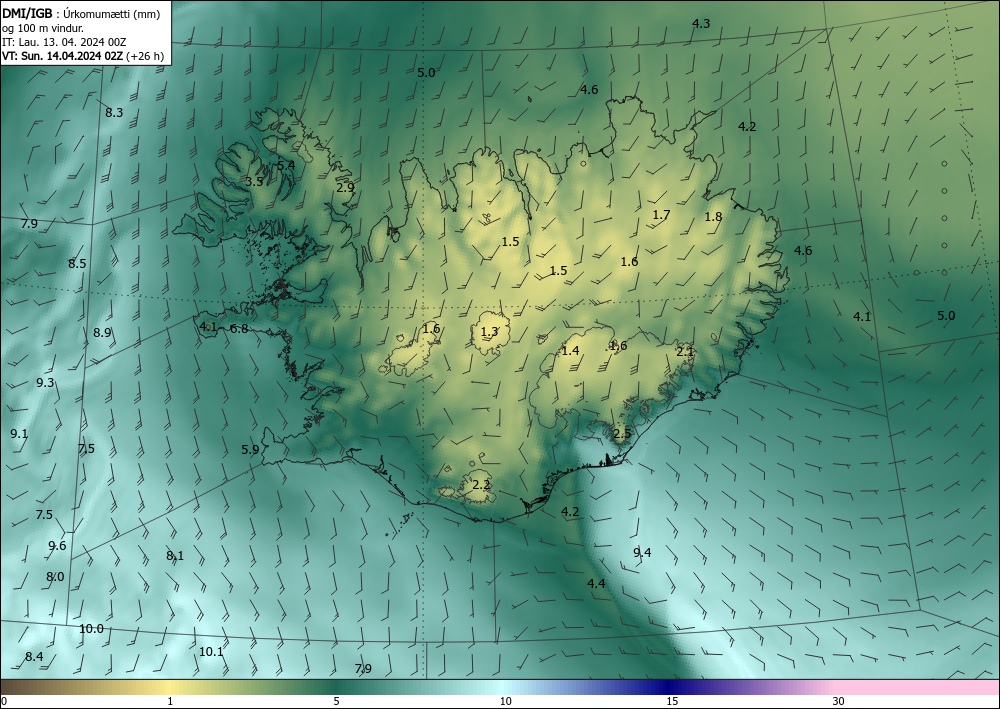The image size is (1000, 709).
Task: Click the map value 9.4
Action: tap(642, 553)
